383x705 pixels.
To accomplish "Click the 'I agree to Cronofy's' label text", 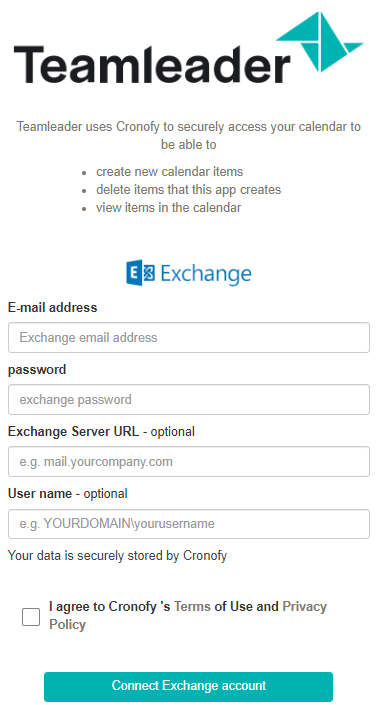I will 110,607.
